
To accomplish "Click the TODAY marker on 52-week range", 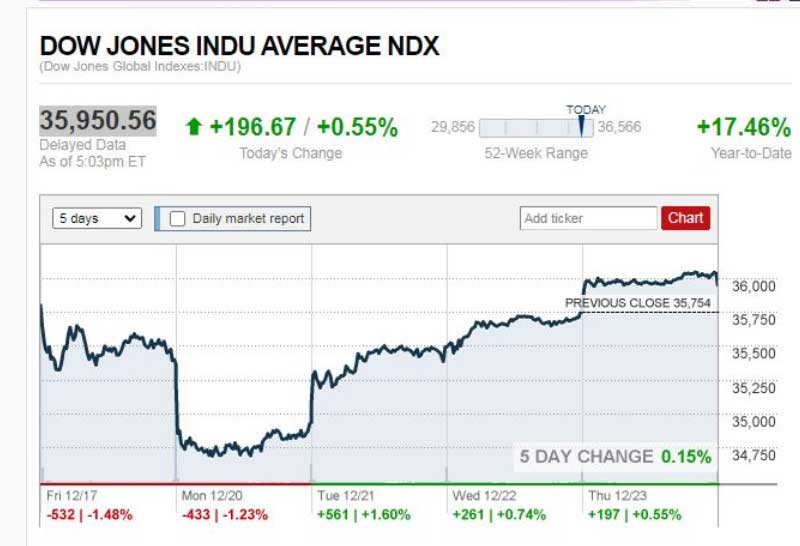I will click(581, 126).
